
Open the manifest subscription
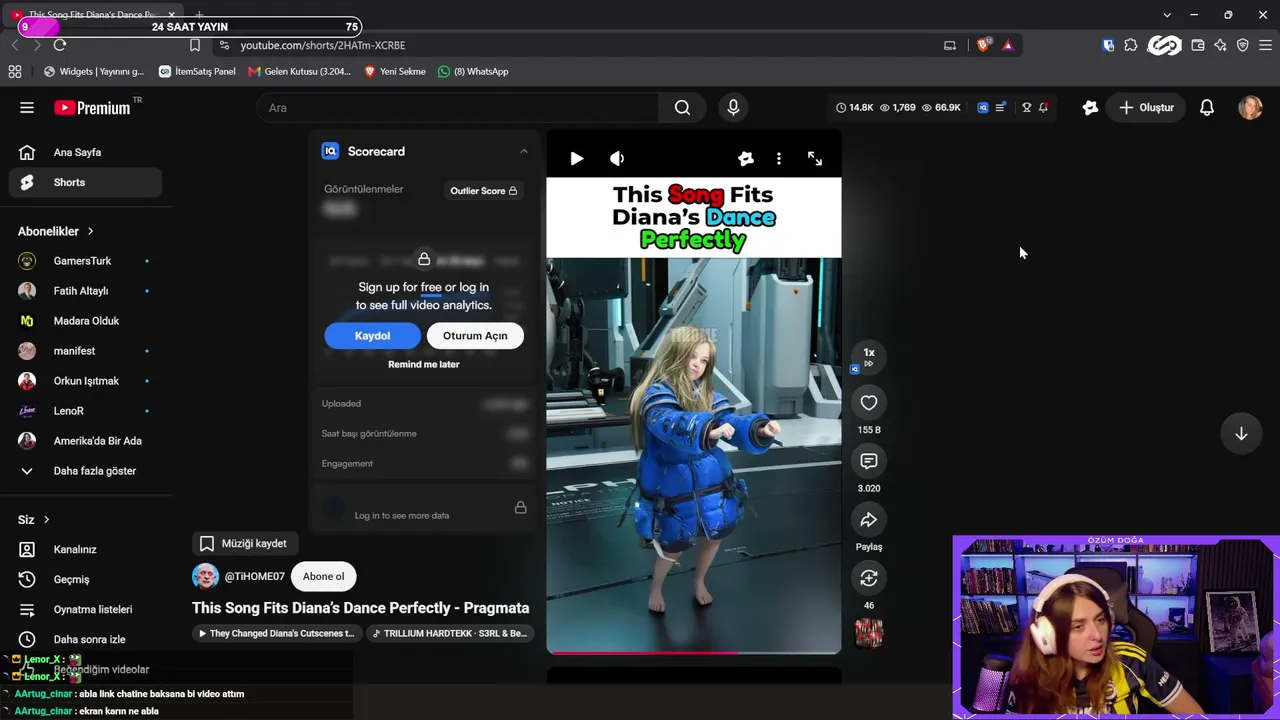click(86, 351)
